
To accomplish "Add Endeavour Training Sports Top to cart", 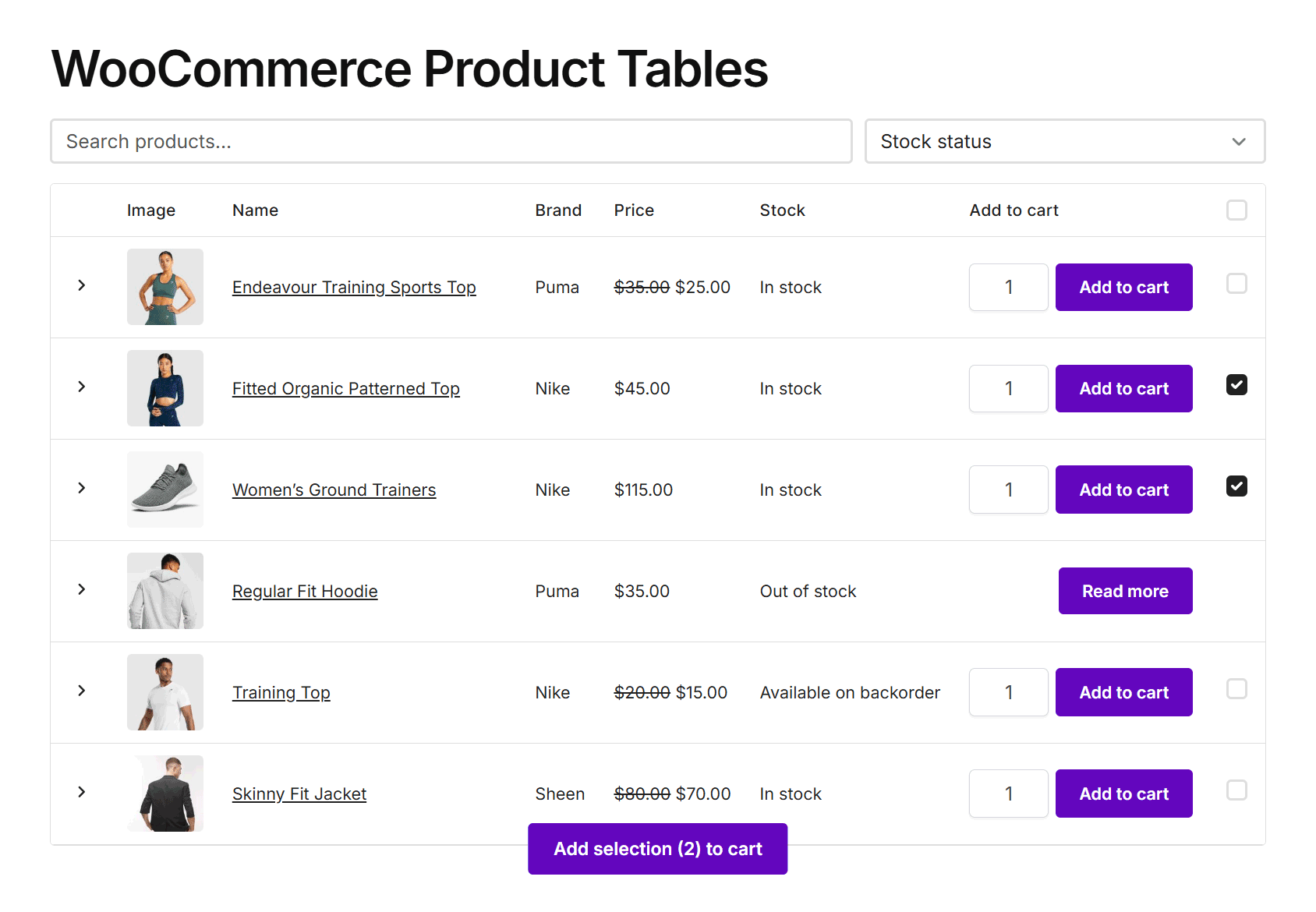I will click(x=1123, y=288).
